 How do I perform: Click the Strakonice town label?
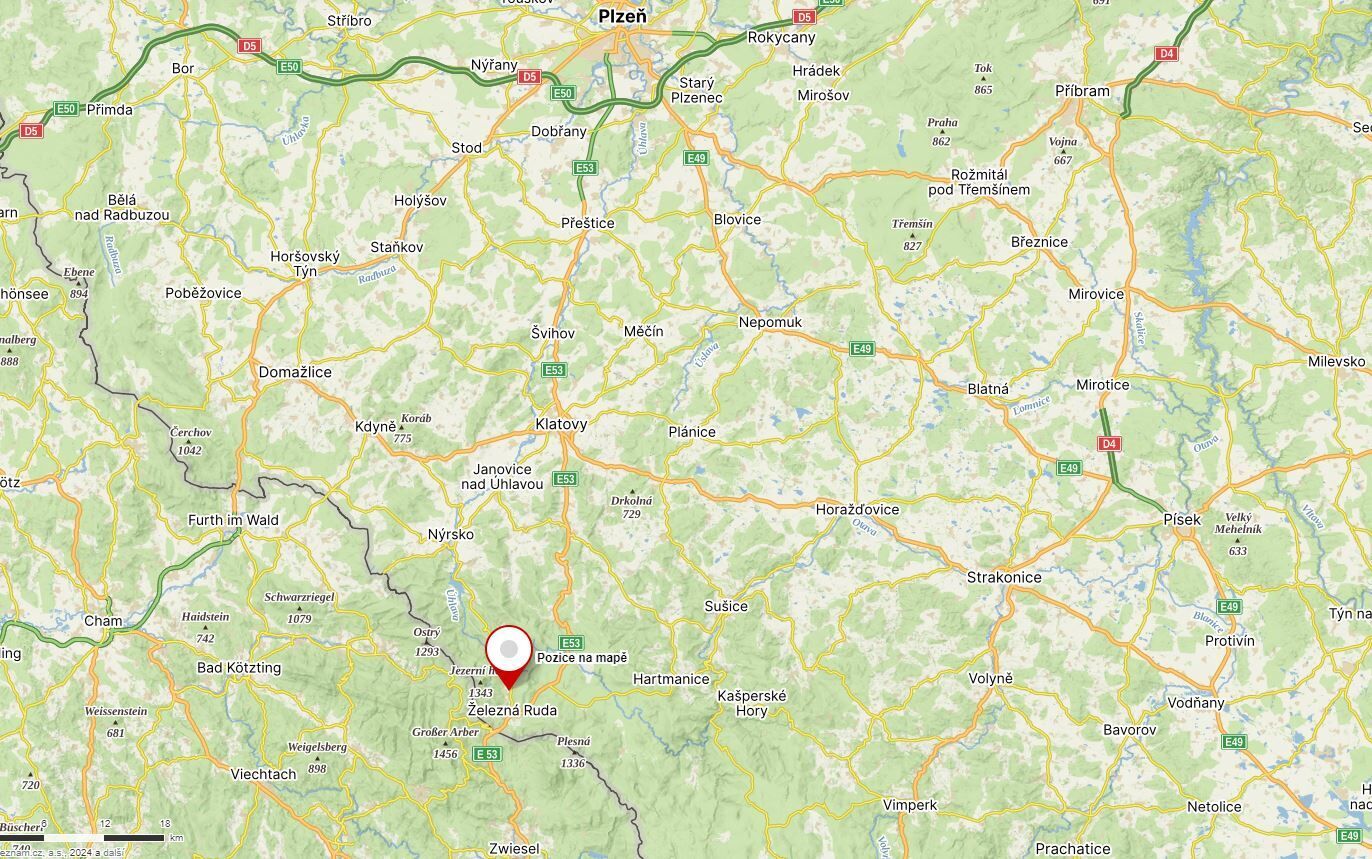pos(1004,577)
